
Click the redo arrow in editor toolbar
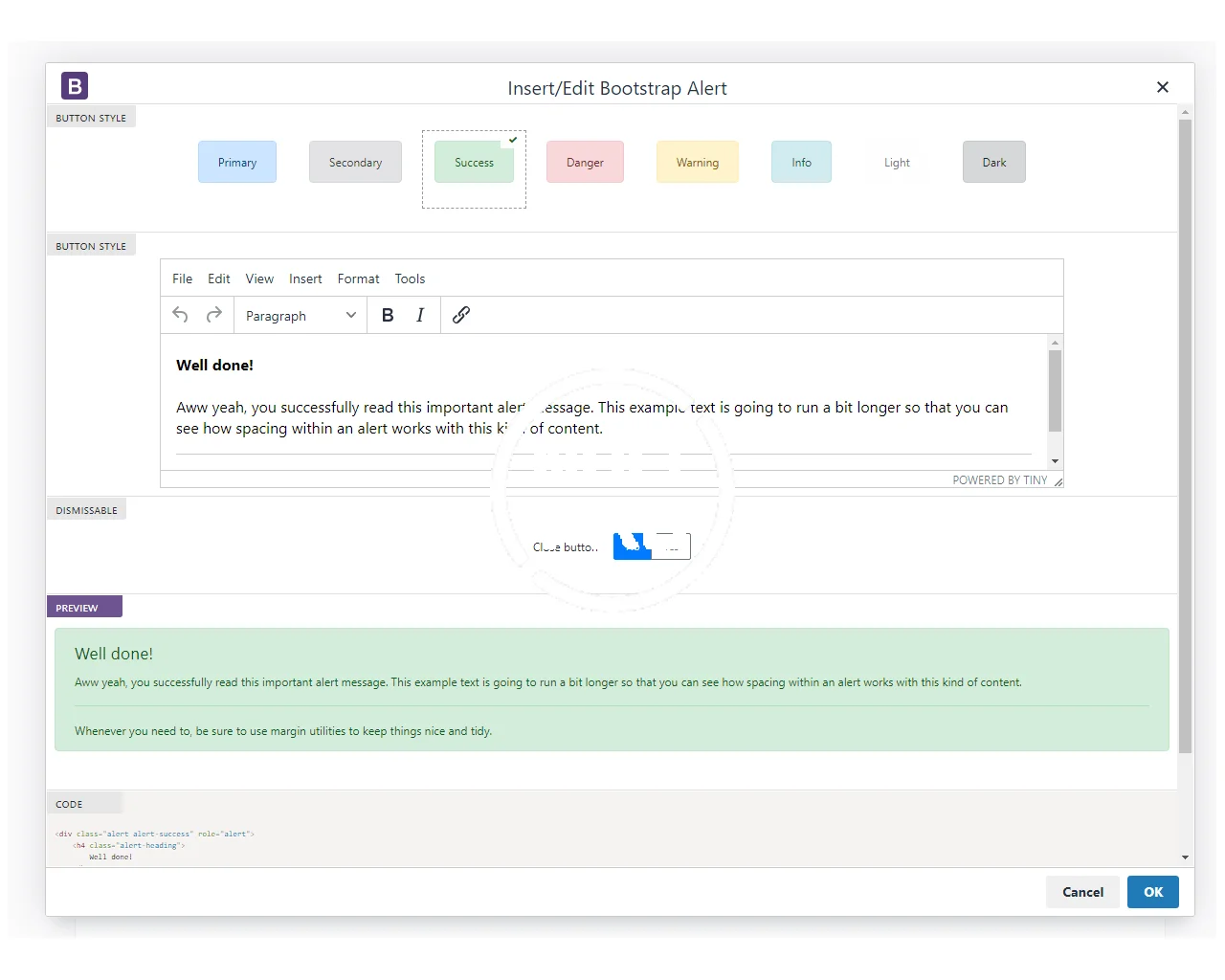(214, 315)
